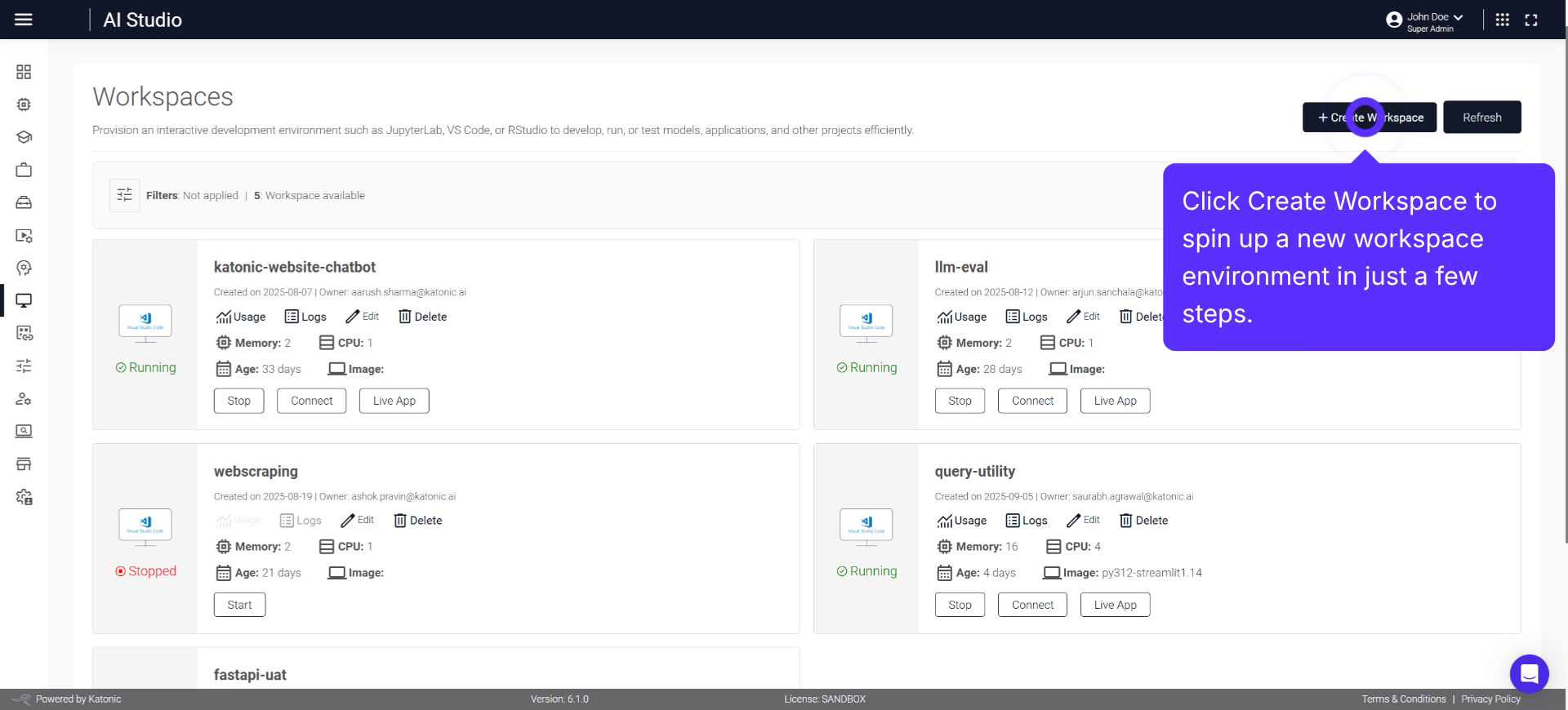Image resolution: width=1568 pixels, height=710 pixels.
Task: Select the webscraping workspace title
Action: pyautogui.click(x=256, y=472)
